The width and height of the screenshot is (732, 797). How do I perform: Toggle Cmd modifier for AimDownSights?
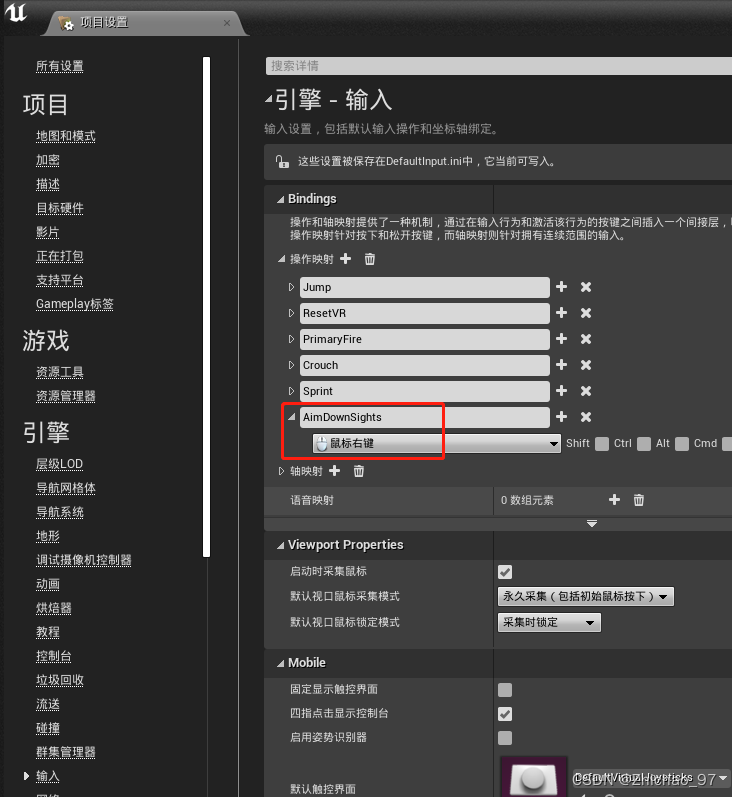[727, 444]
